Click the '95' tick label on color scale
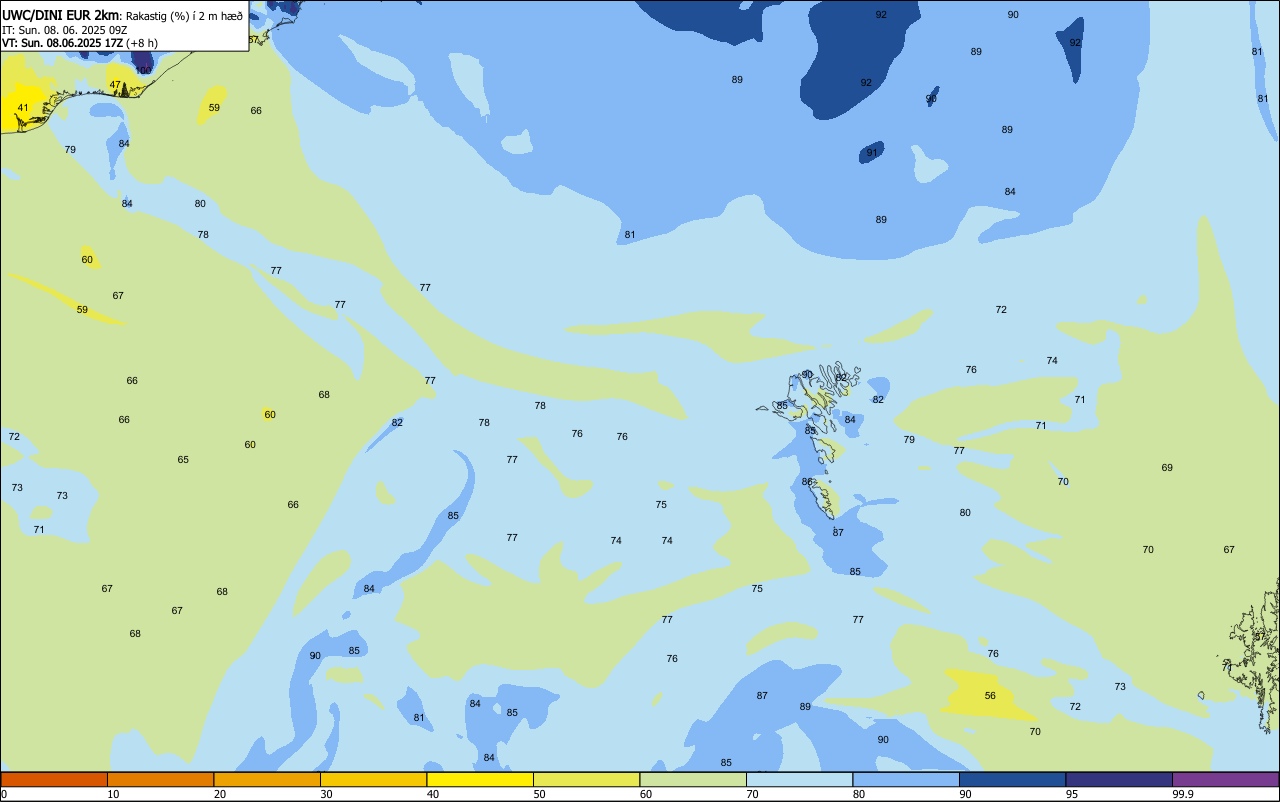This screenshot has width=1280, height=802. (1072, 794)
